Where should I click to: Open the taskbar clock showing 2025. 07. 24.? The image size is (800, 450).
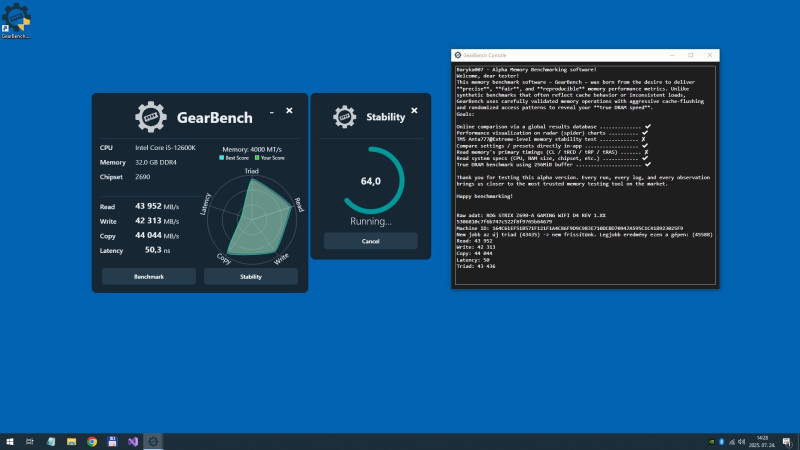[x=762, y=442]
